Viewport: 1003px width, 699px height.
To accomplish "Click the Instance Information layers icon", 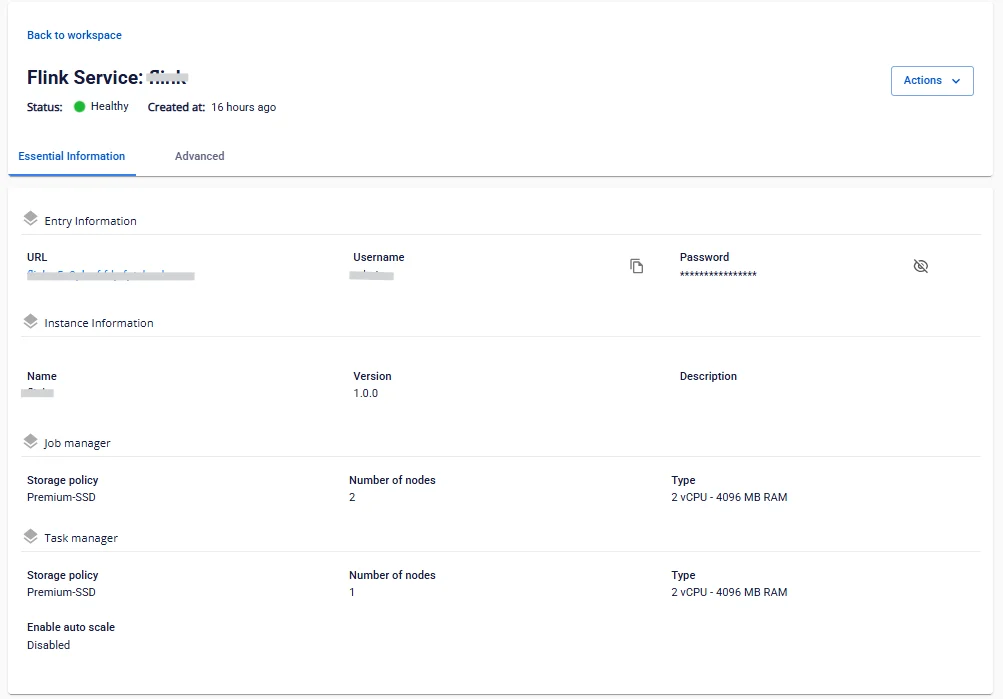I will pos(30,321).
